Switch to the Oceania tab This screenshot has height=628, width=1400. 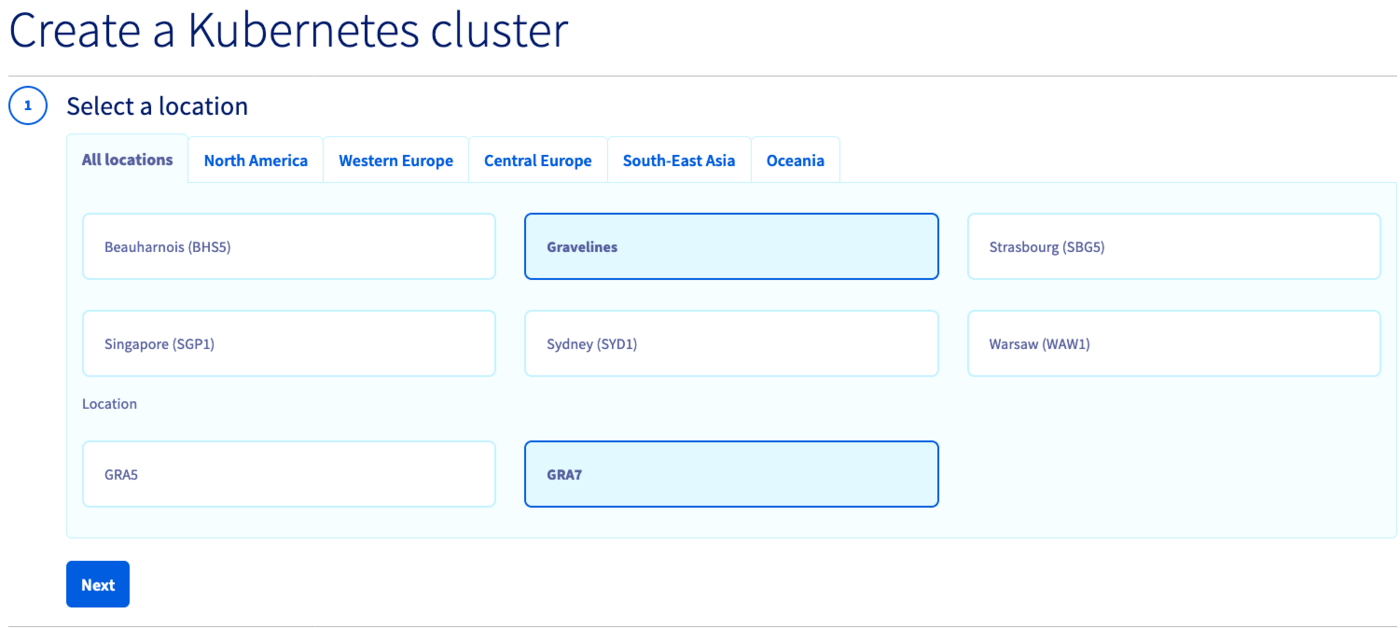pos(795,161)
